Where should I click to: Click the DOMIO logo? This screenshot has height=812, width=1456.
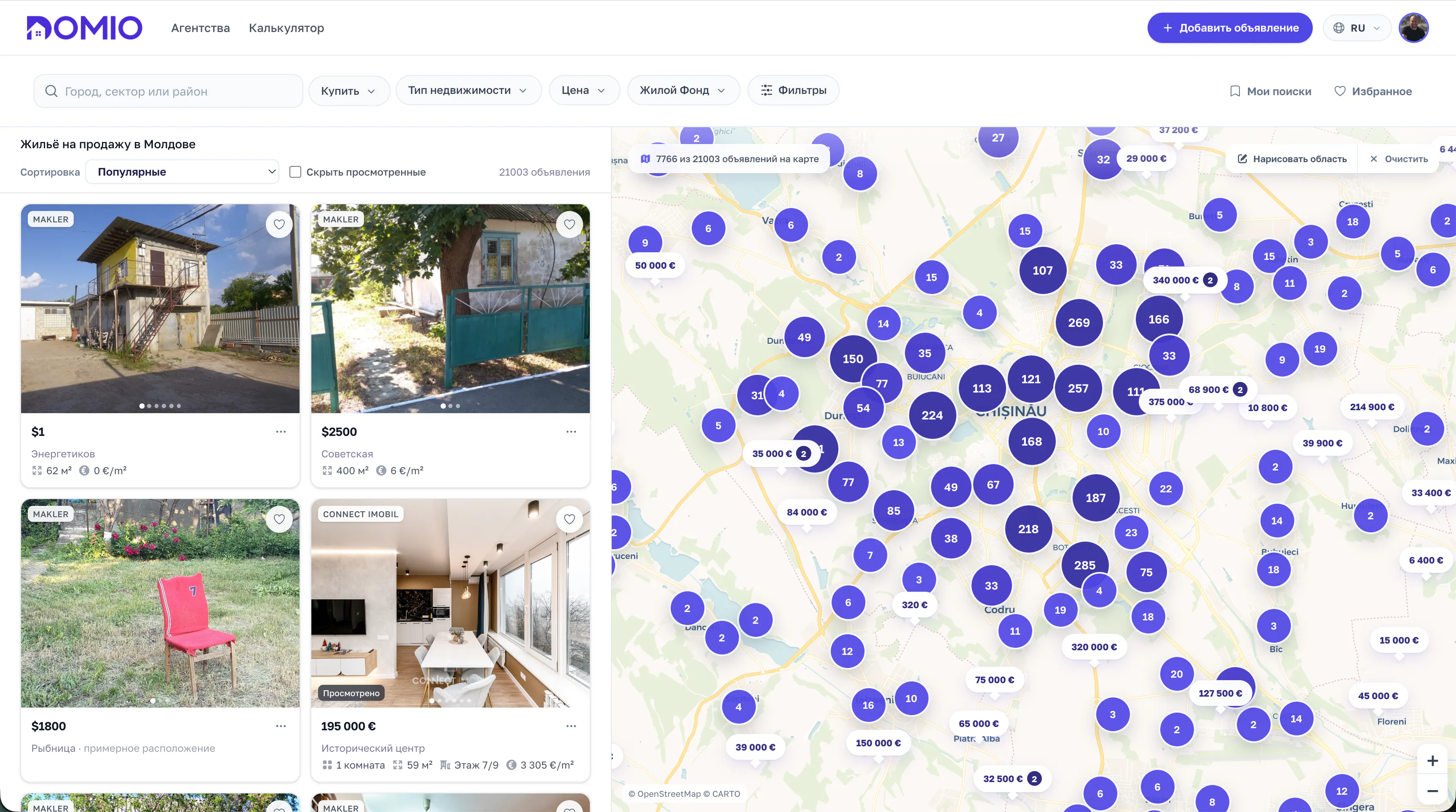tap(84, 28)
